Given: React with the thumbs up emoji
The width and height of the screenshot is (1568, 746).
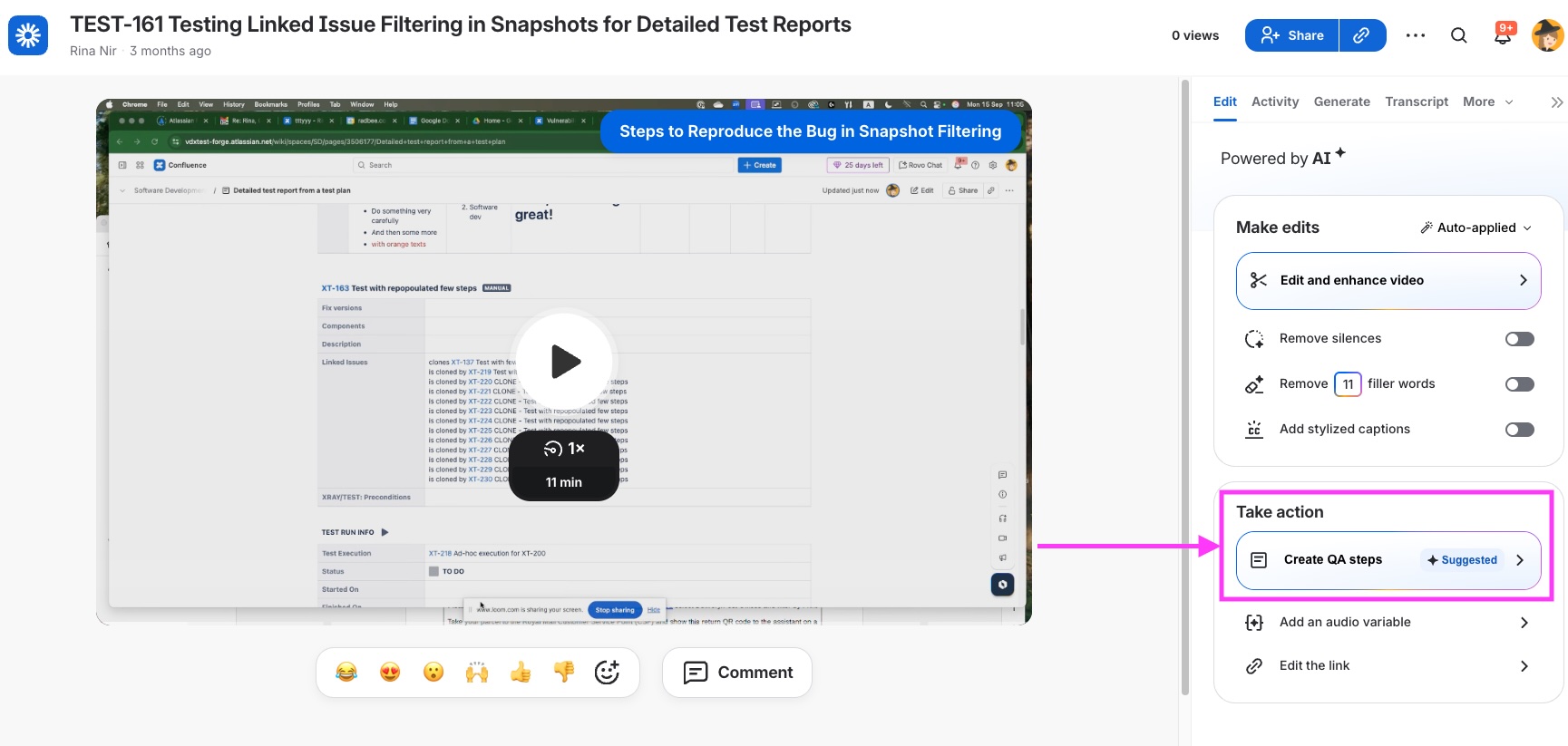Looking at the screenshot, I should tap(521, 672).
